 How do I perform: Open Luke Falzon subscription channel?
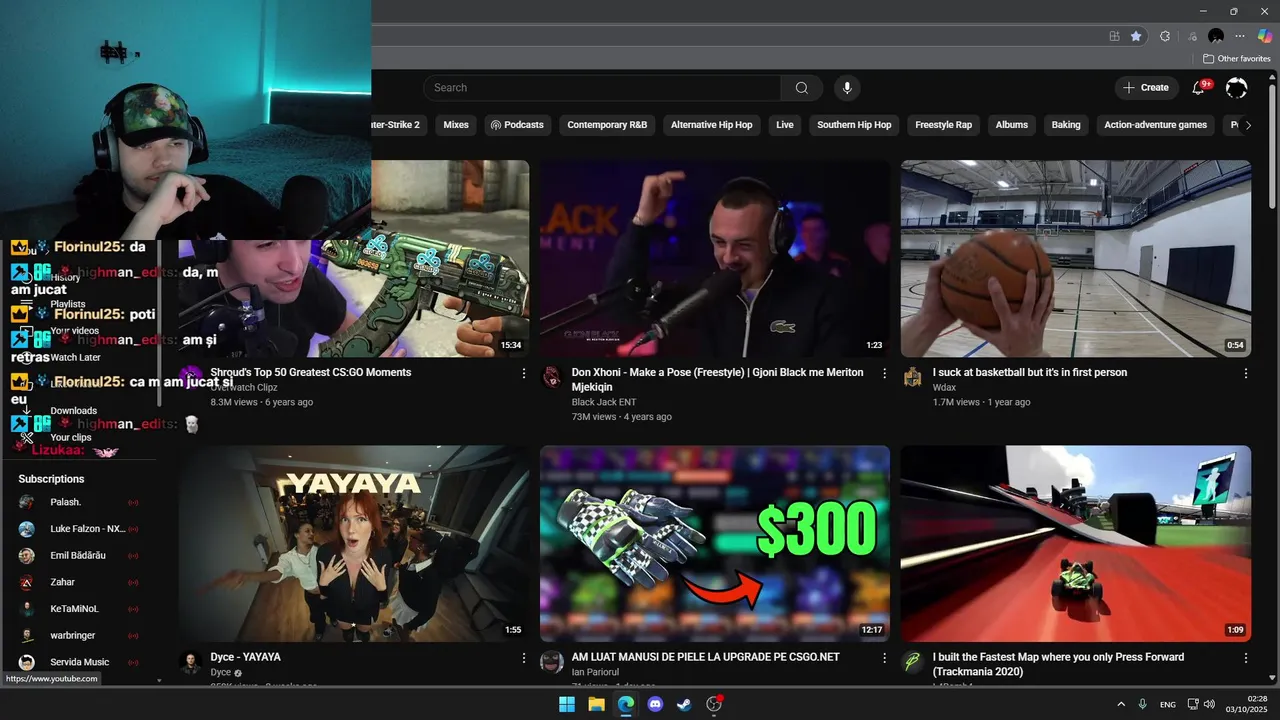[80, 529]
